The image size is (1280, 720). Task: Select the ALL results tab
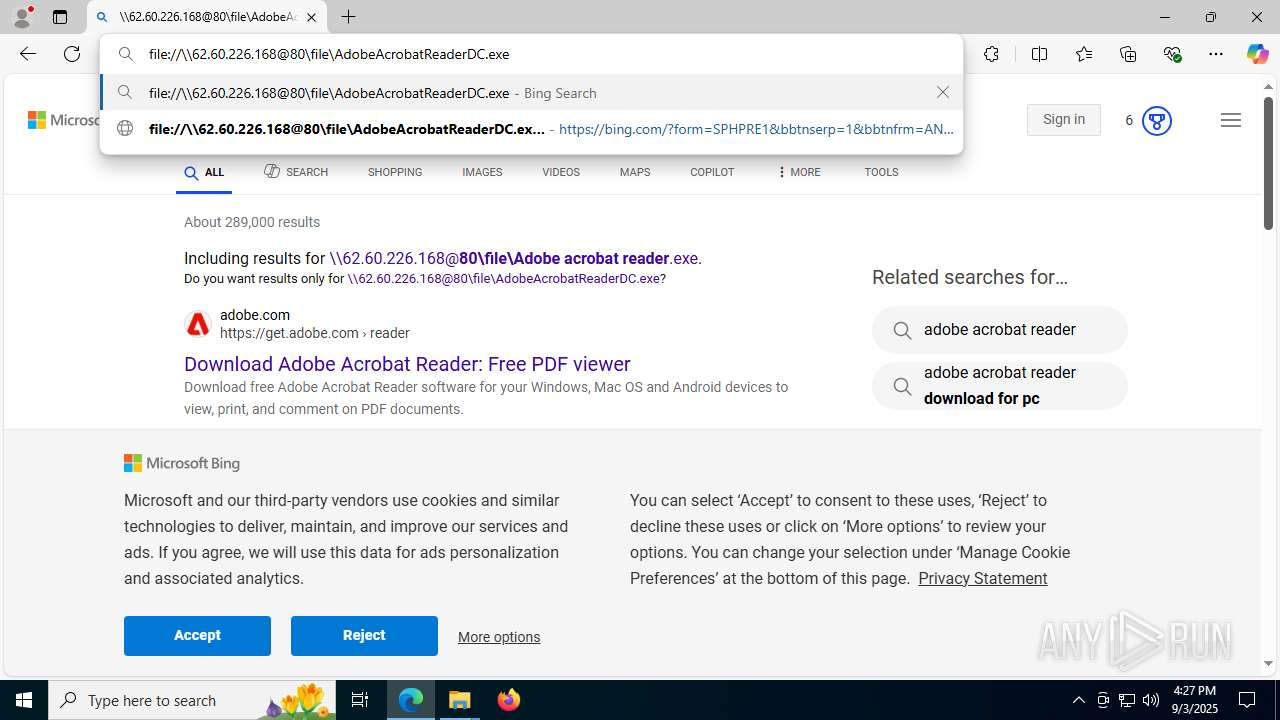point(204,172)
